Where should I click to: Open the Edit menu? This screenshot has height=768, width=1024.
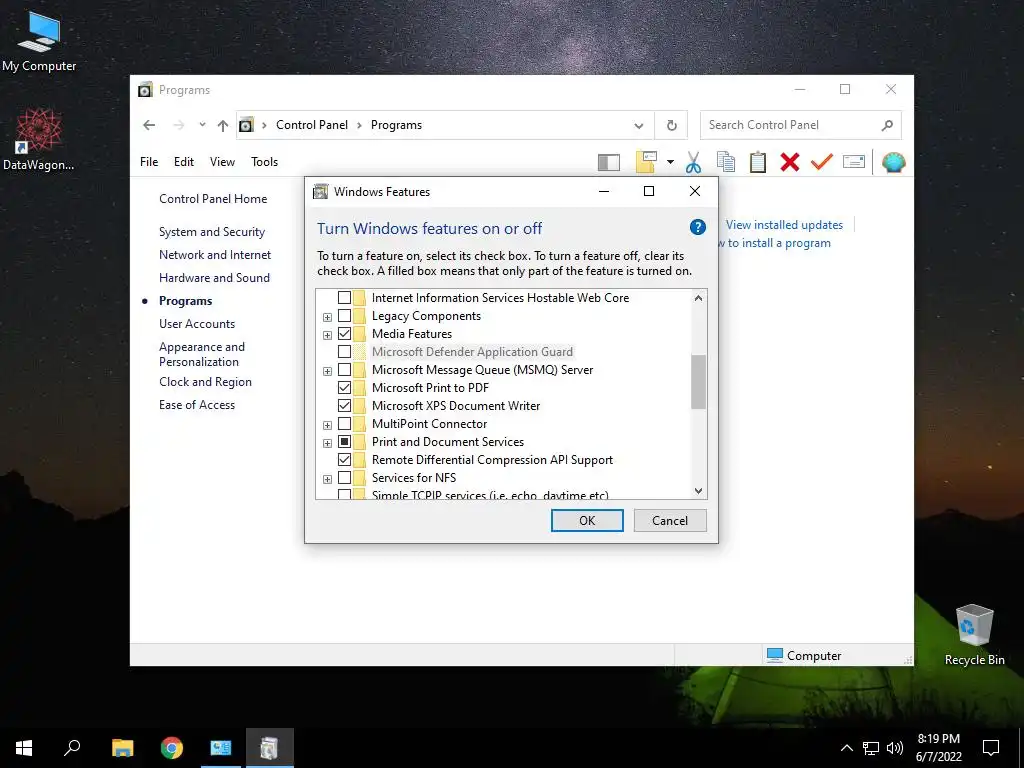(x=184, y=162)
